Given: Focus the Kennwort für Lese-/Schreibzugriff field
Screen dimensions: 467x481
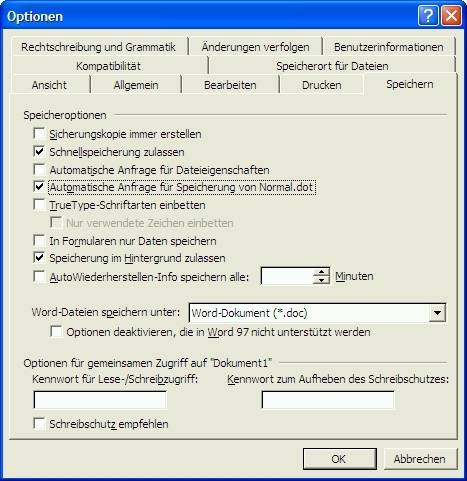Looking at the screenshot, I should pyautogui.click(x=100, y=400).
